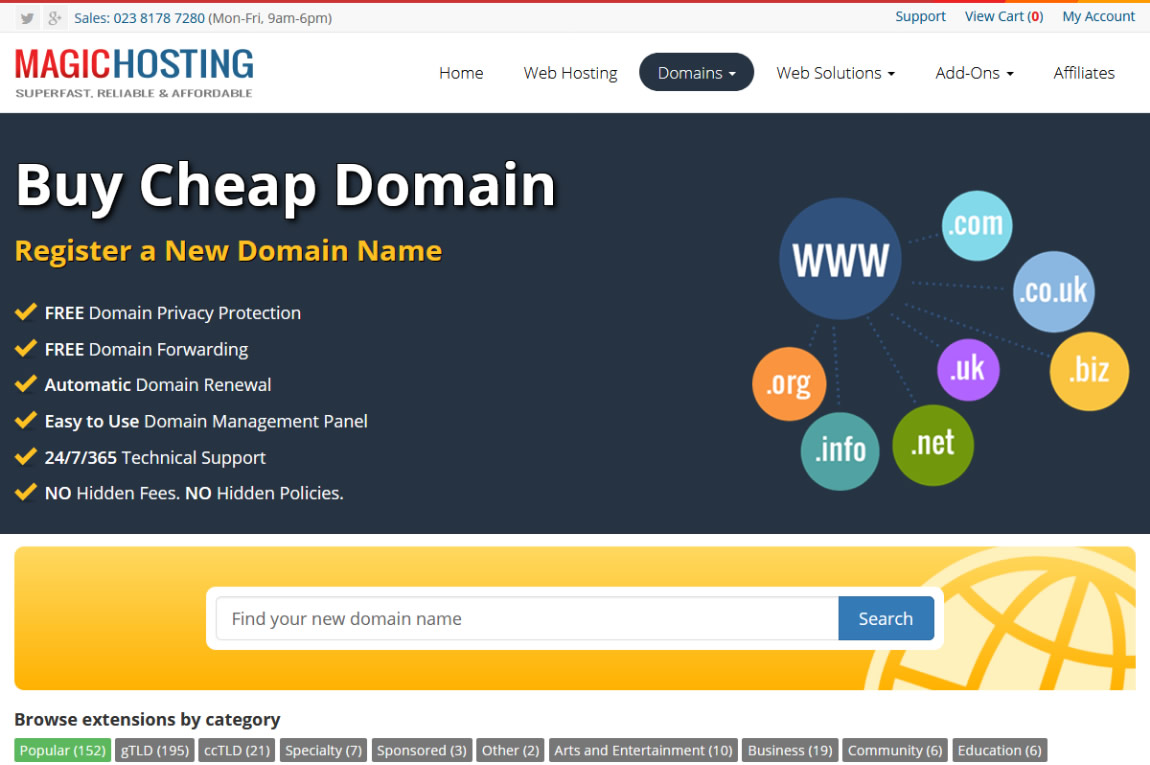The width and height of the screenshot is (1150, 765).
Task: Select Web Hosting in the navigation
Action: pyautogui.click(x=570, y=72)
